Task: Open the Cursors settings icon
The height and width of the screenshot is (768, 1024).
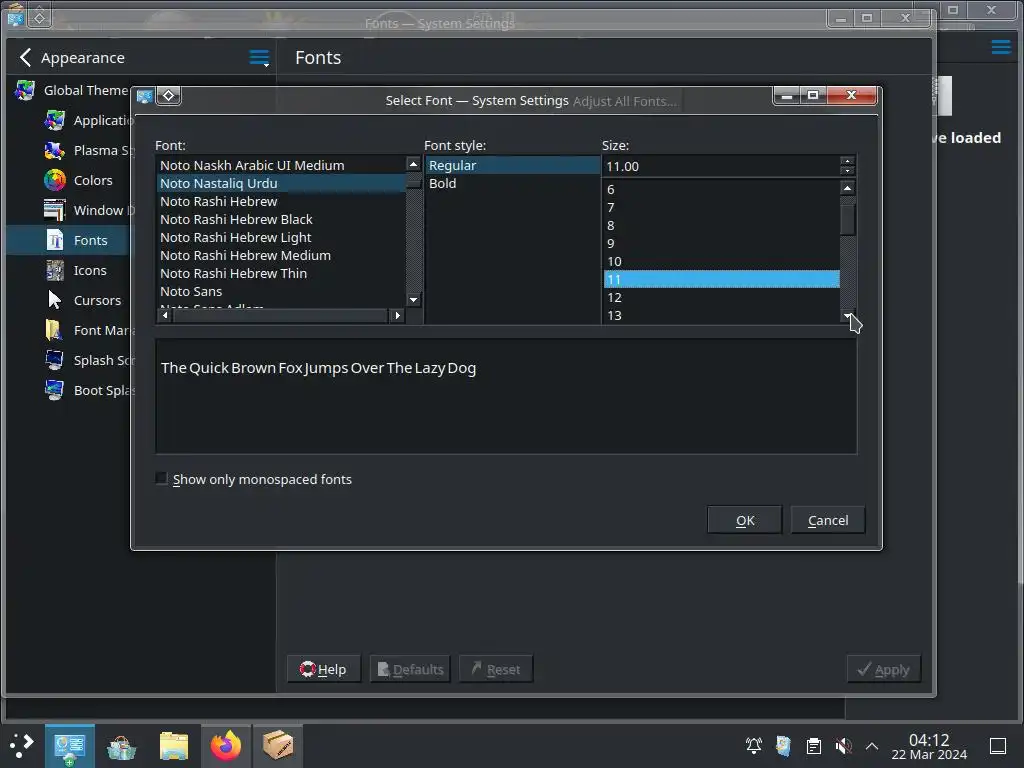Action: click(55, 300)
